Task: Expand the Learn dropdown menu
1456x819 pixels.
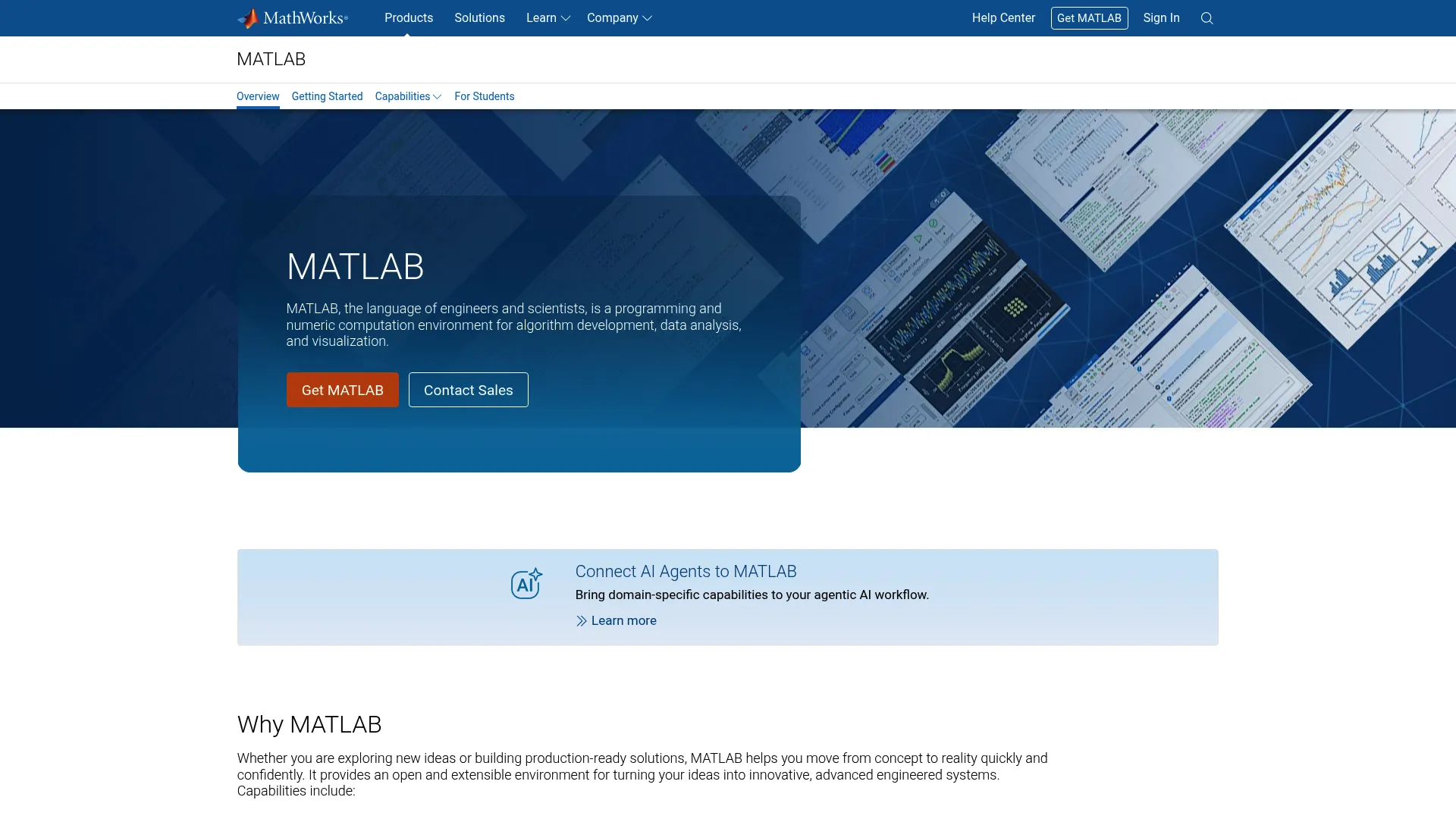Action: [x=548, y=18]
